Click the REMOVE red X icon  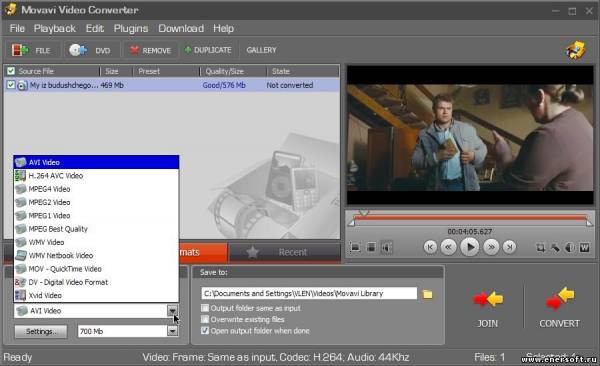click(134, 50)
